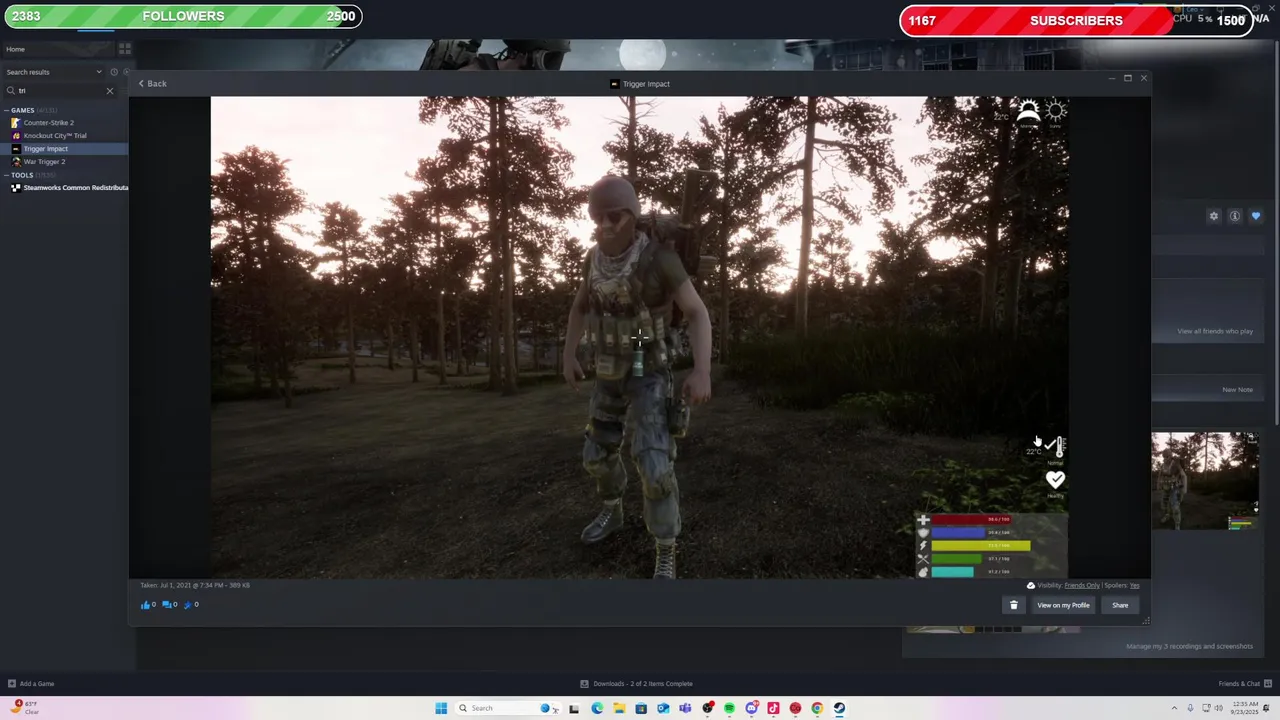Screen dimensions: 1280x720
Task: Open Downloads status at bottom
Action: click(x=636, y=684)
